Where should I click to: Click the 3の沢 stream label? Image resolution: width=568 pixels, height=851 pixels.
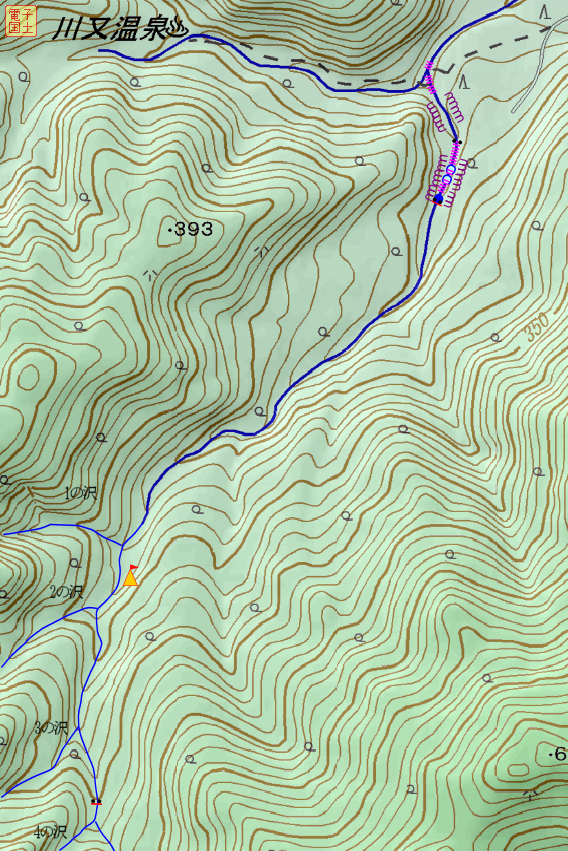tap(52, 728)
